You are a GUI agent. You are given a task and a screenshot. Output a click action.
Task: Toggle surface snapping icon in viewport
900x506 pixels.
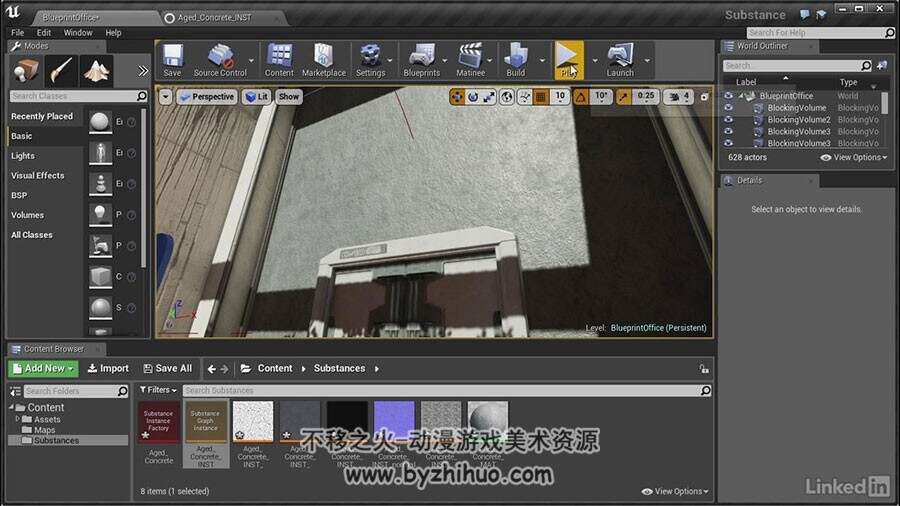click(x=525, y=97)
